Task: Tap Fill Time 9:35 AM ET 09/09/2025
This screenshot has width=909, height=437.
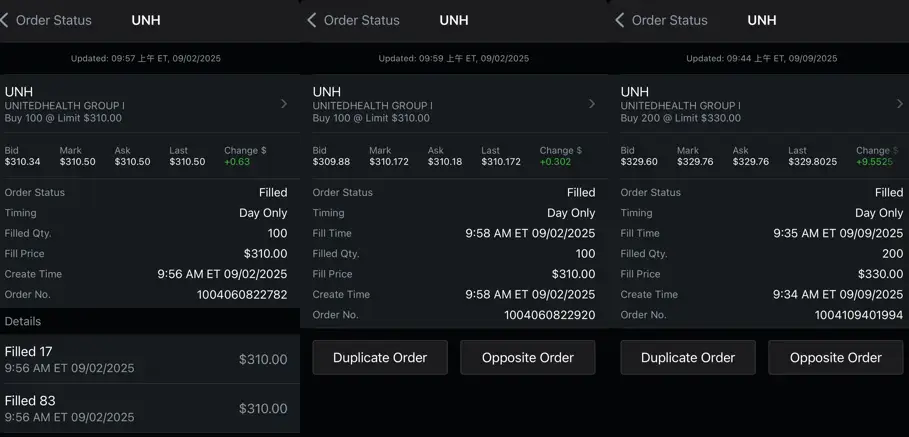Action: [838, 234]
